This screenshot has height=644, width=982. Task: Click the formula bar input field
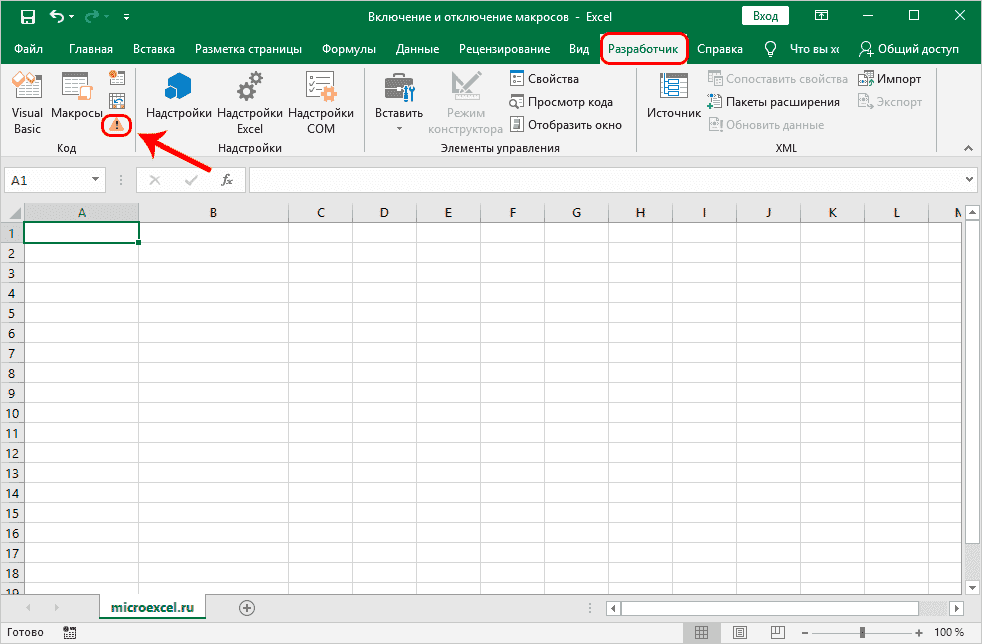[600, 180]
